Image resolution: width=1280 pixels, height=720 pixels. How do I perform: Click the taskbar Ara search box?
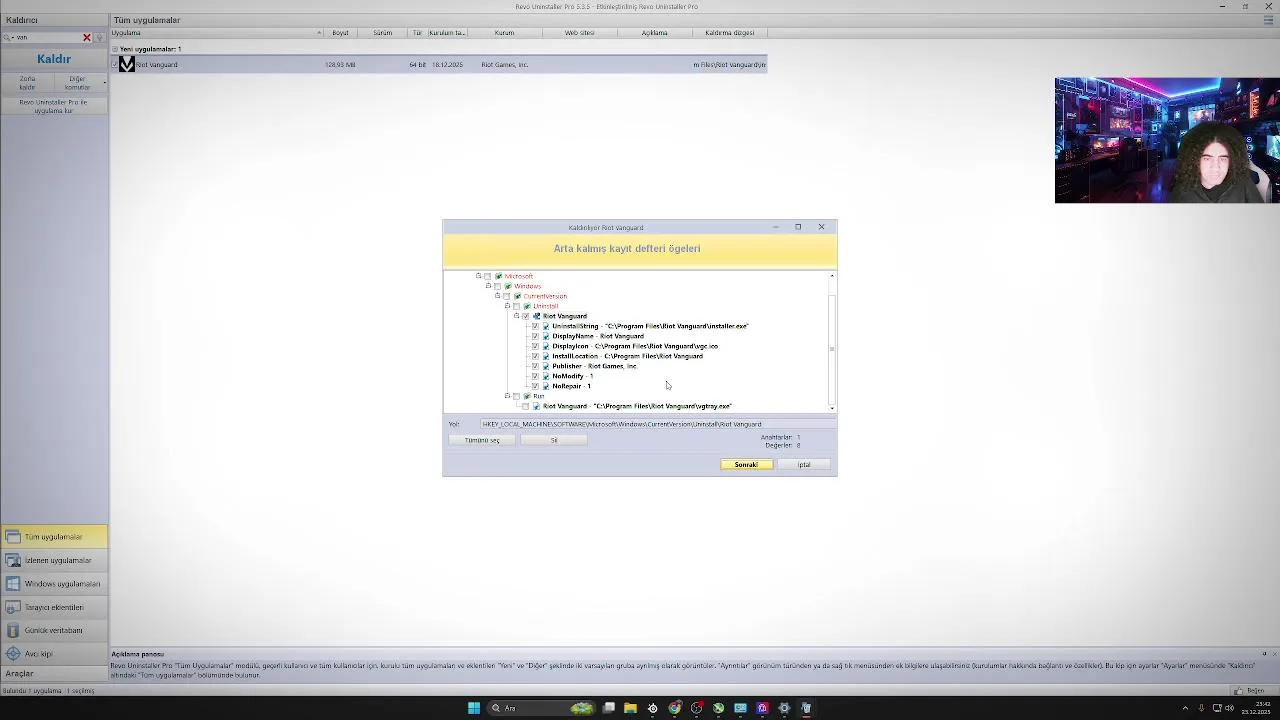pyautogui.click(x=541, y=708)
